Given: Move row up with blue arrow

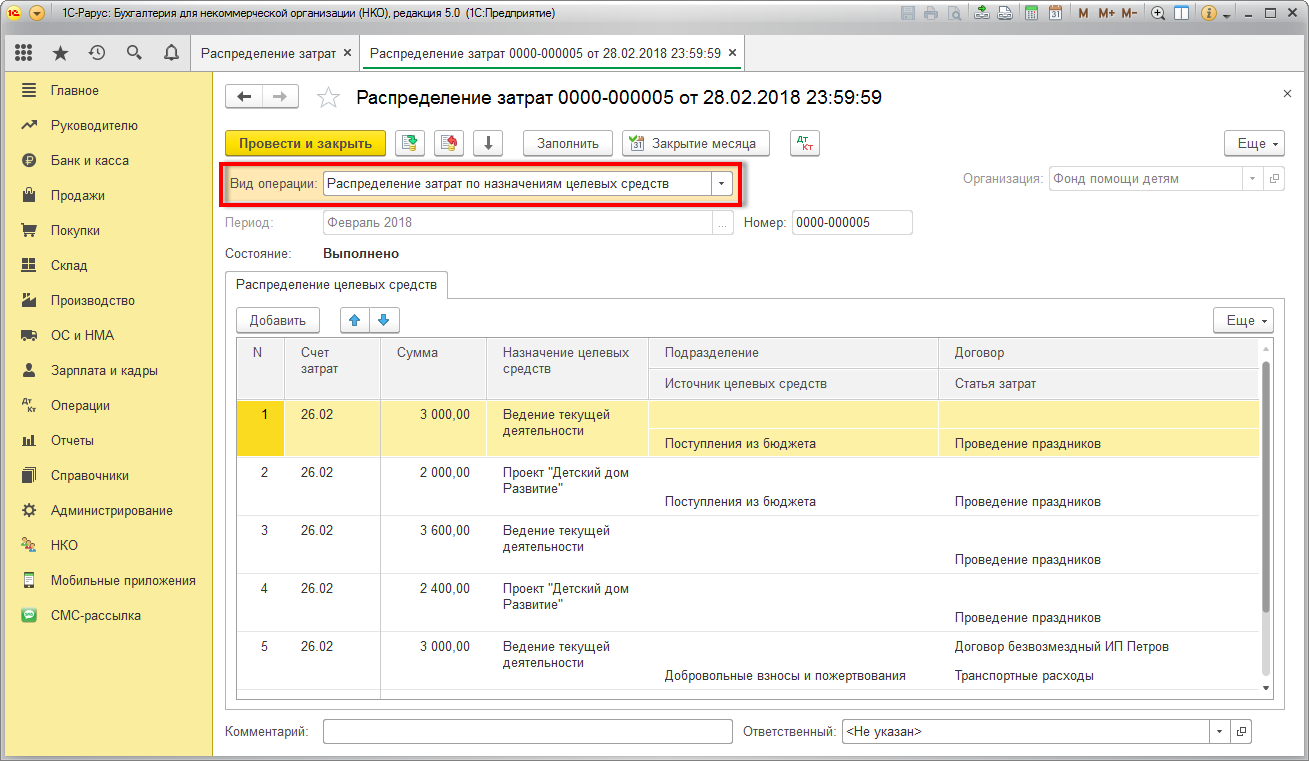Looking at the screenshot, I should point(354,320).
